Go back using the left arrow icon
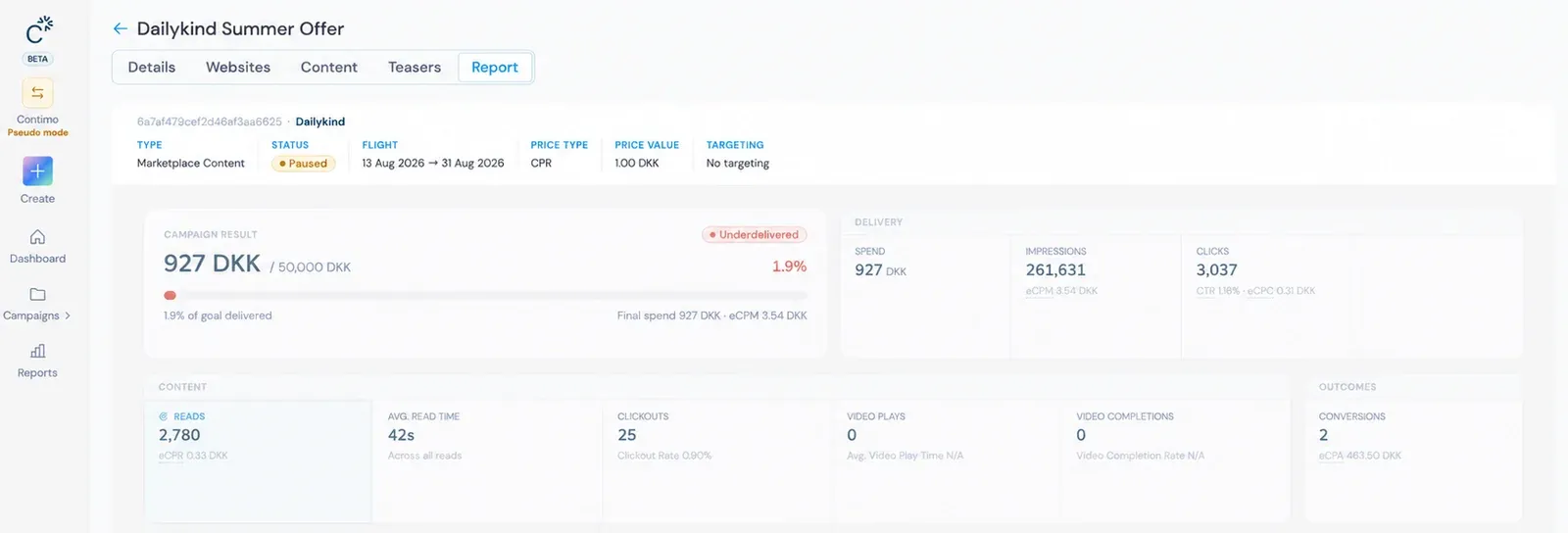Image resolution: width=1568 pixels, height=533 pixels. tap(121, 28)
